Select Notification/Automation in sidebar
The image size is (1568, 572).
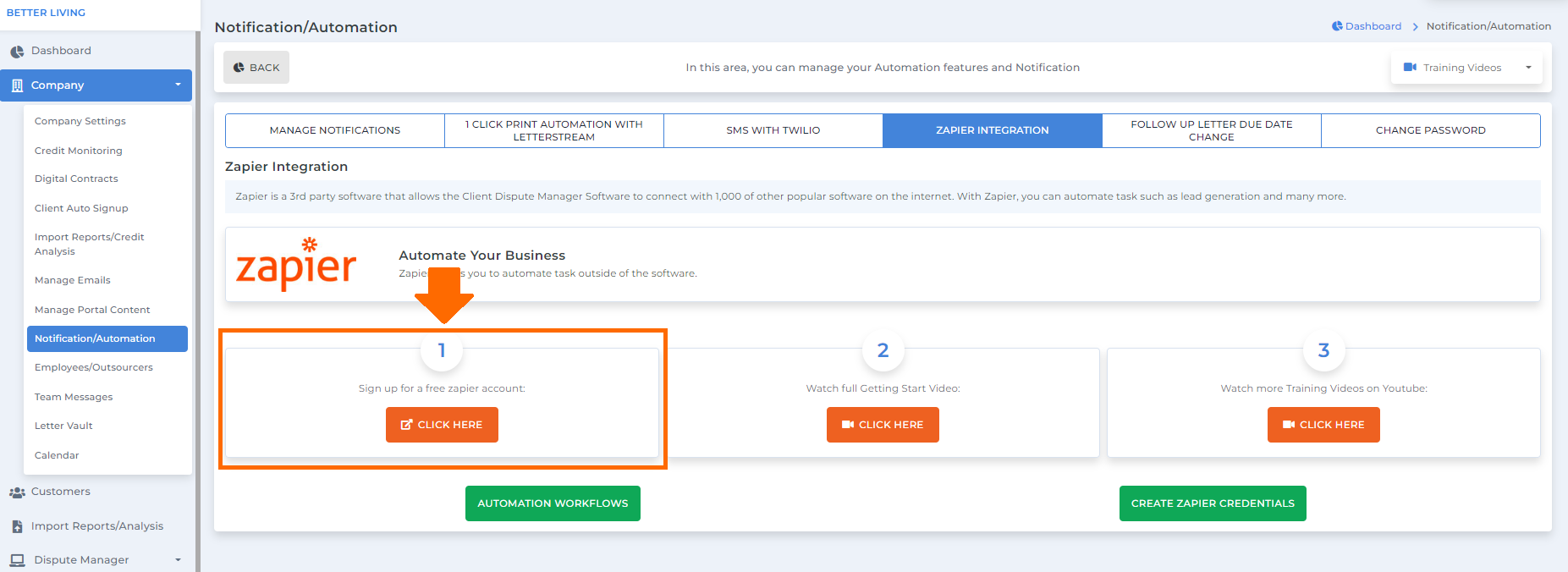pyautogui.click(x=107, y=338)
